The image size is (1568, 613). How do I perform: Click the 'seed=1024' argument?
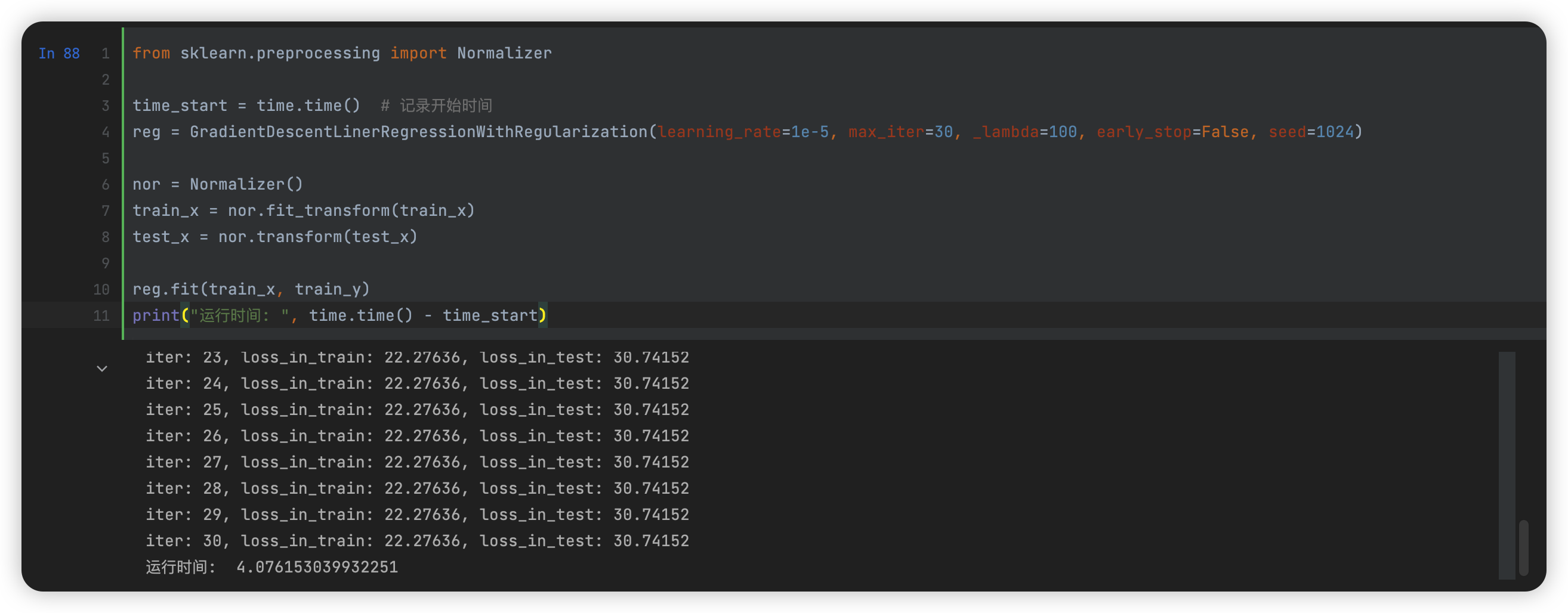(x=1311, y=132)
